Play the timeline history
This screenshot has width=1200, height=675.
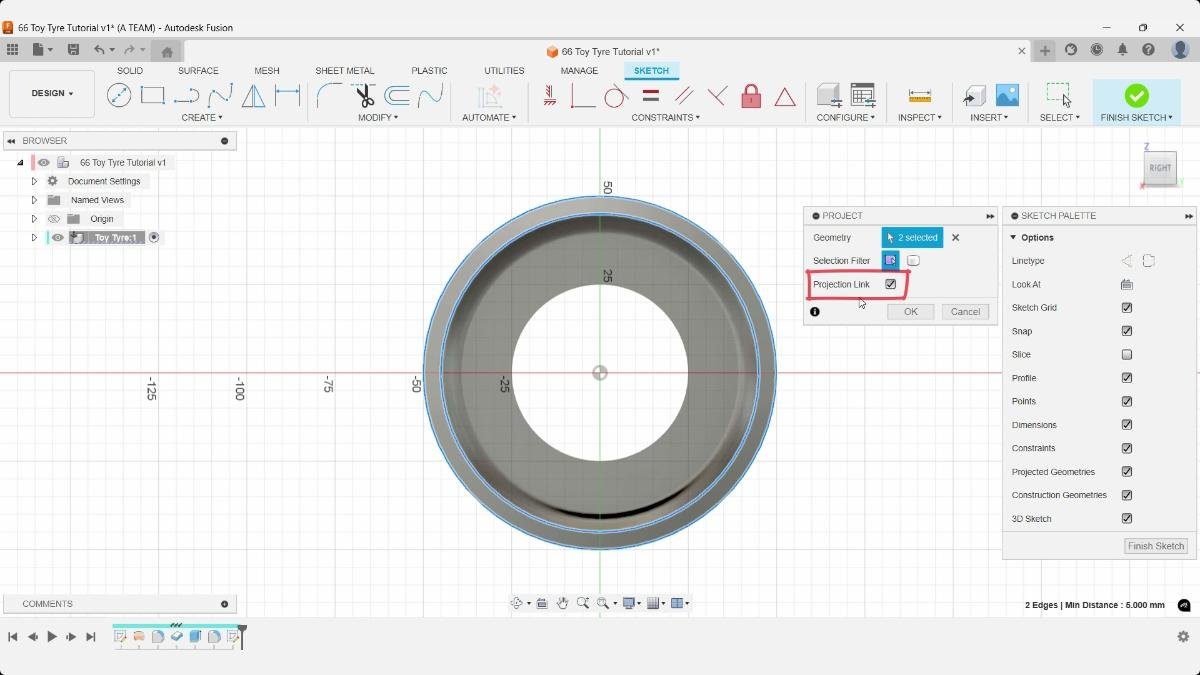tap(52, 637)
